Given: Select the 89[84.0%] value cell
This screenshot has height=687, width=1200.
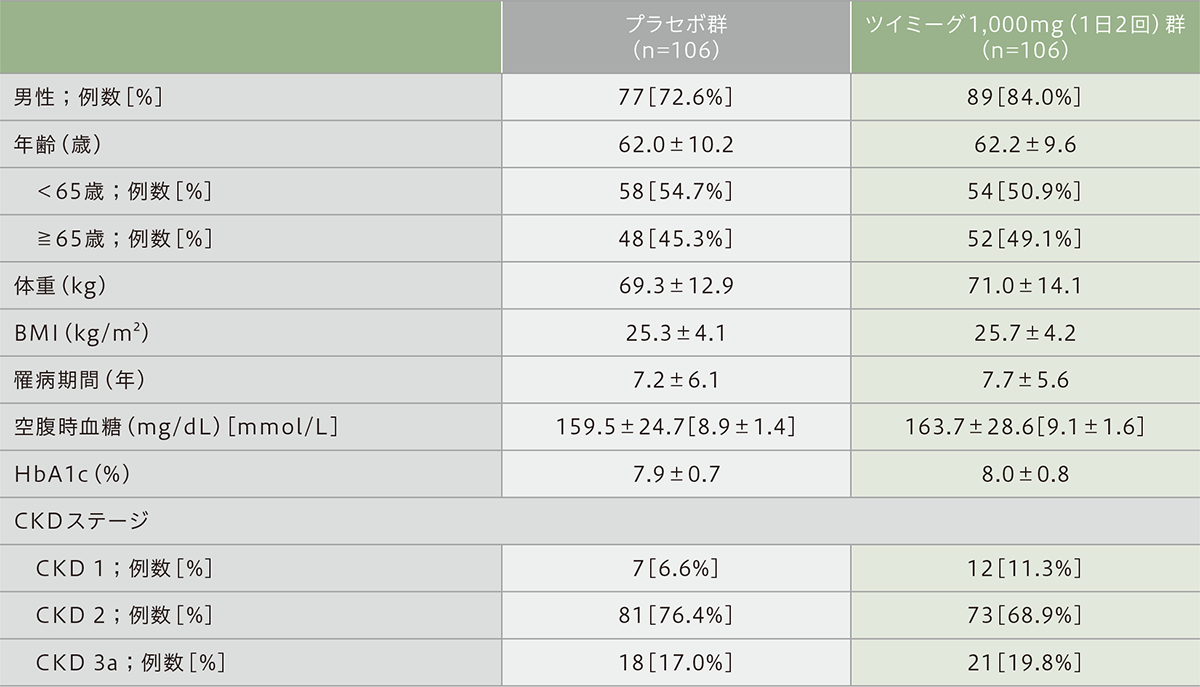Looking at the screenshot, I should point(1025,97).
